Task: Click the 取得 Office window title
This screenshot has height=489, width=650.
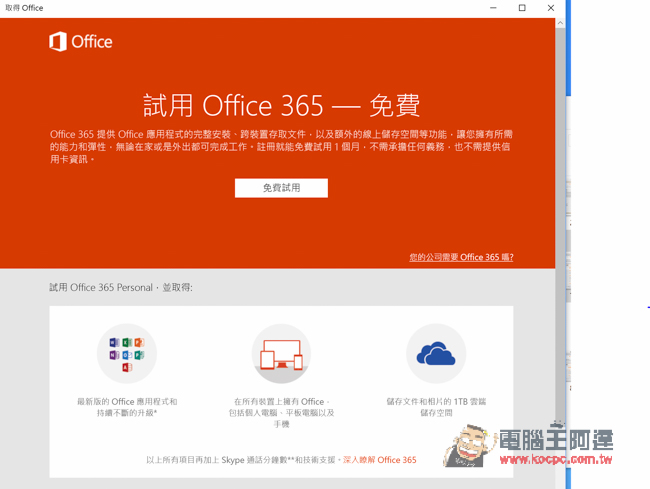Action: point(24,8)
